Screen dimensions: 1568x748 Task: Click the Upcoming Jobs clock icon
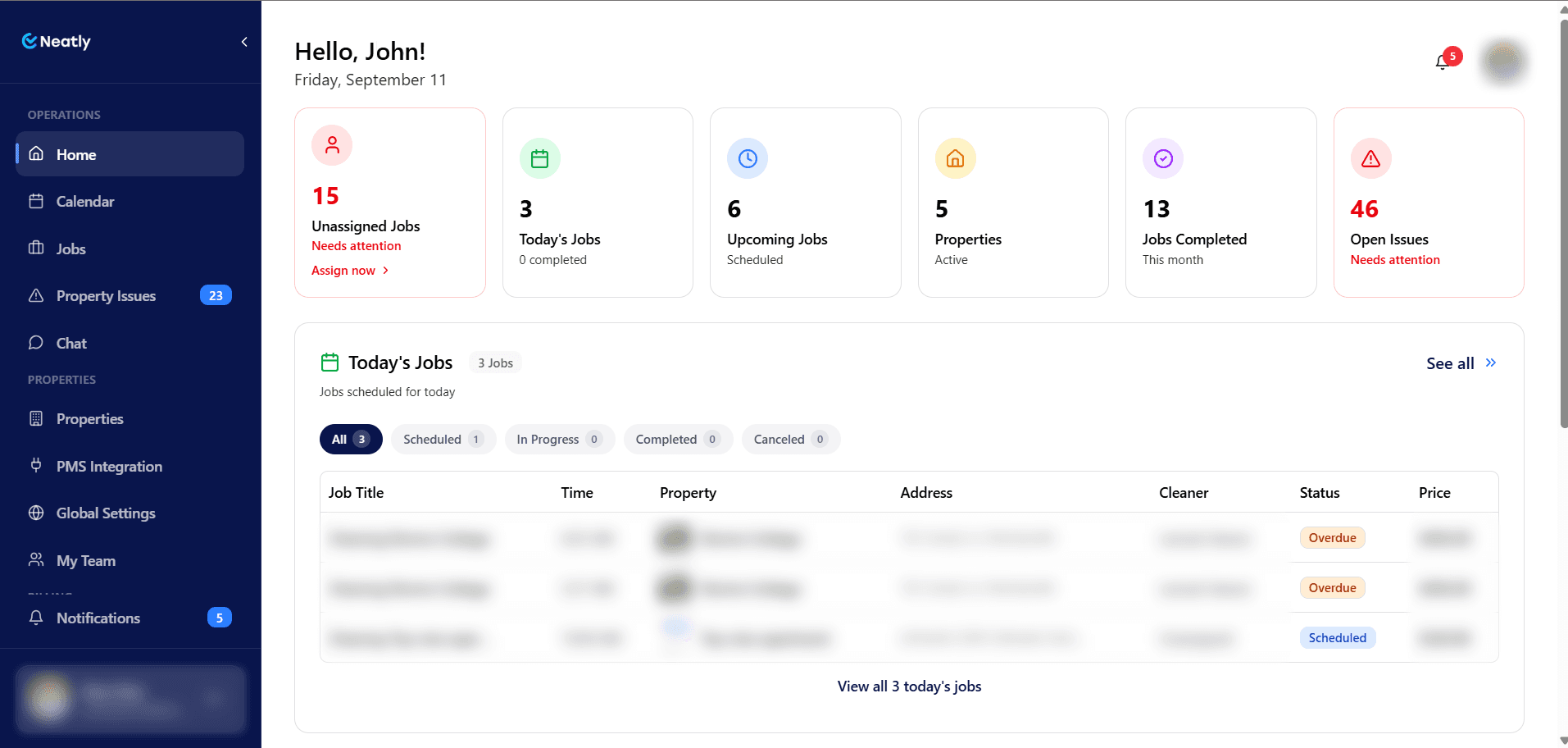[748, 158]
